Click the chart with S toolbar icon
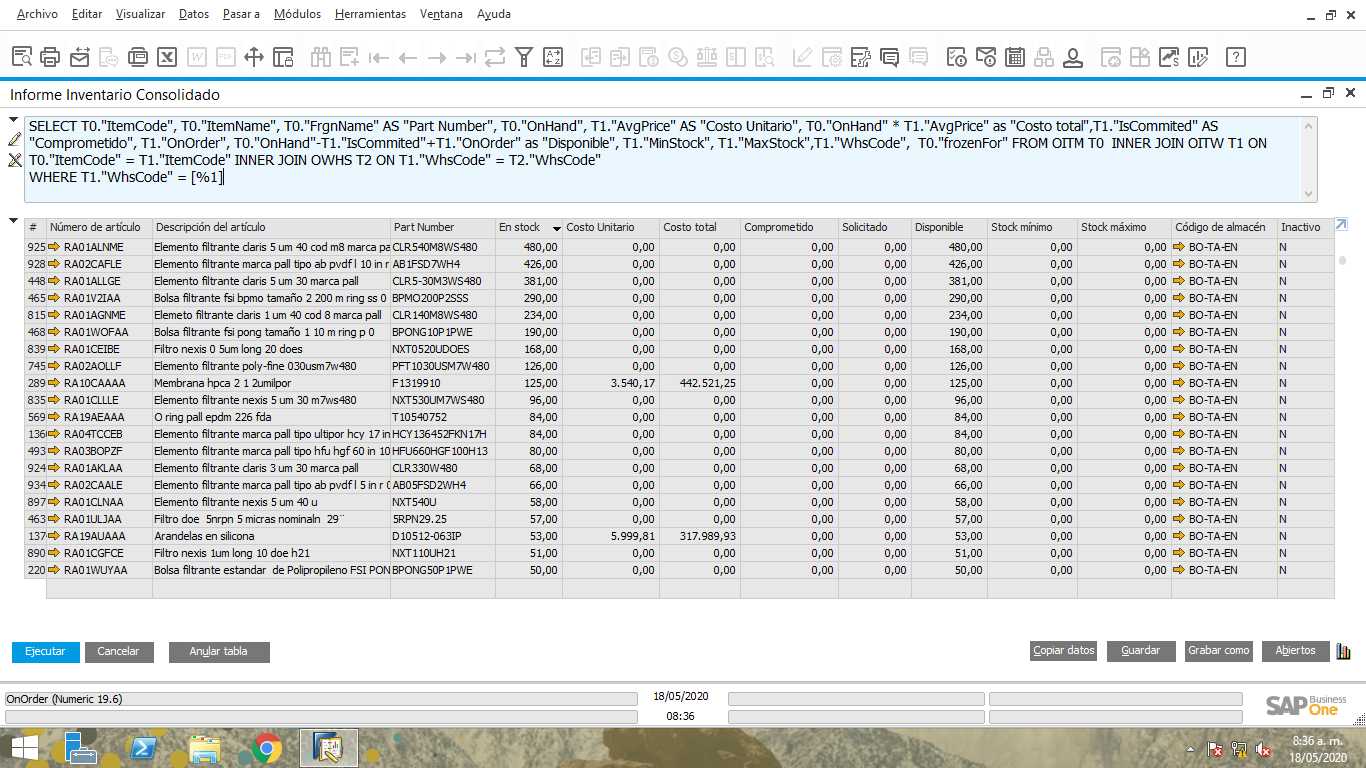The height and width of the screenshot is (768, 1366). pyautogui.click(x=1169, y=57)
